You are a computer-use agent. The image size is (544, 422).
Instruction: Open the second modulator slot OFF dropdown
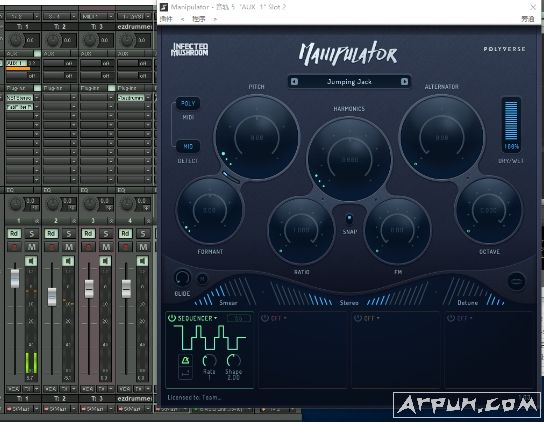pos(279,318)
